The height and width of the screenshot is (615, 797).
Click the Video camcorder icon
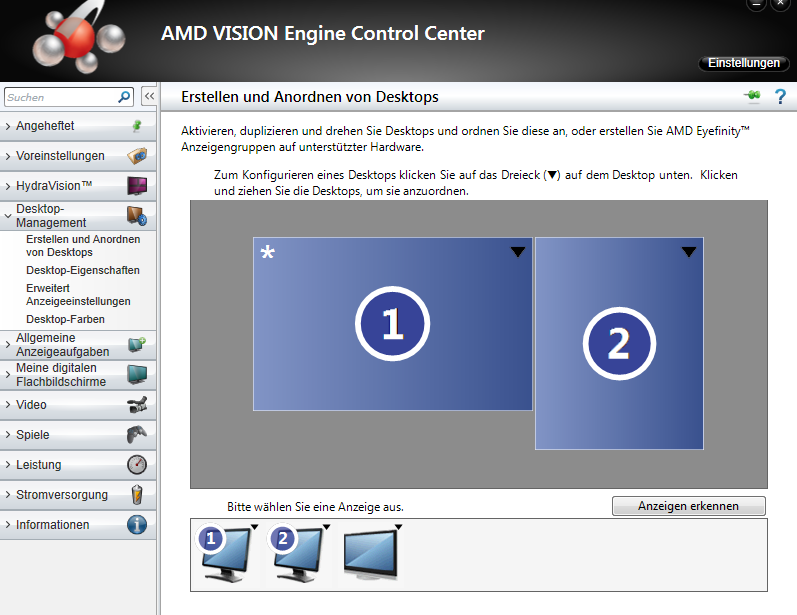(137, 405)
